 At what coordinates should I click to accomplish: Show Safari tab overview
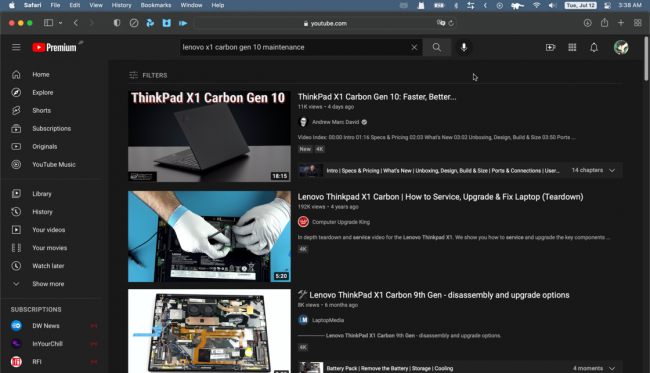click(638, 23)
